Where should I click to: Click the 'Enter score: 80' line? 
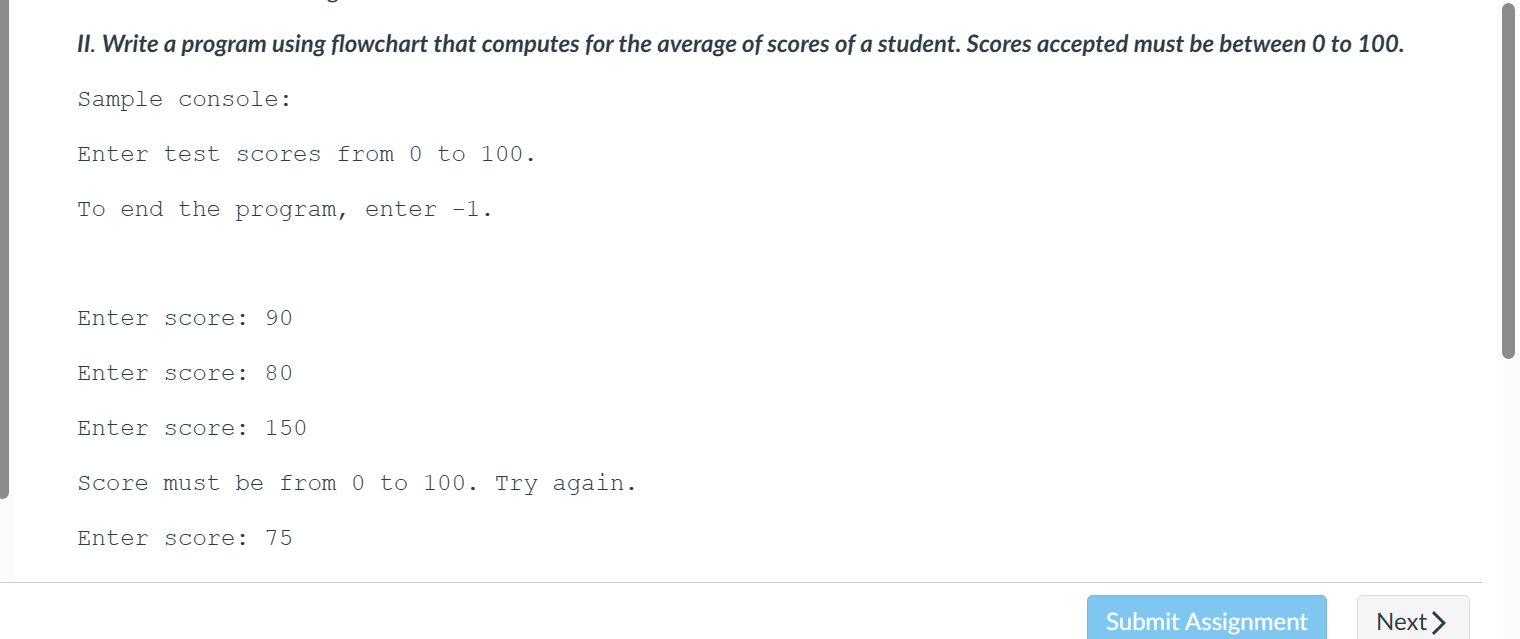click(185, 373)
